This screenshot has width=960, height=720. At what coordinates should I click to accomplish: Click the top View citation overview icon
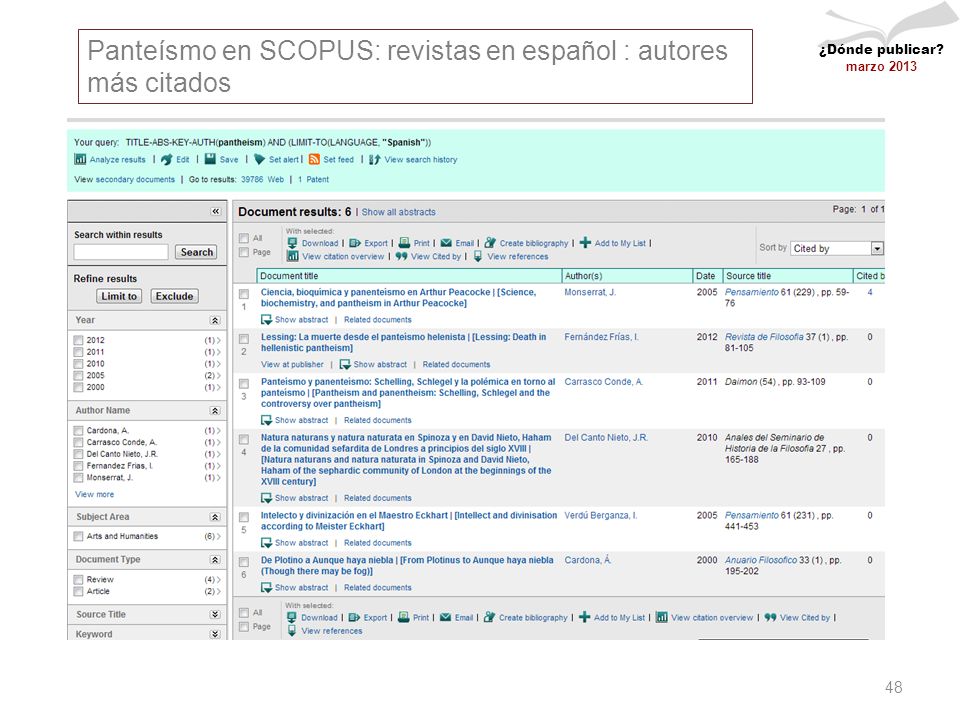[293, 257]
